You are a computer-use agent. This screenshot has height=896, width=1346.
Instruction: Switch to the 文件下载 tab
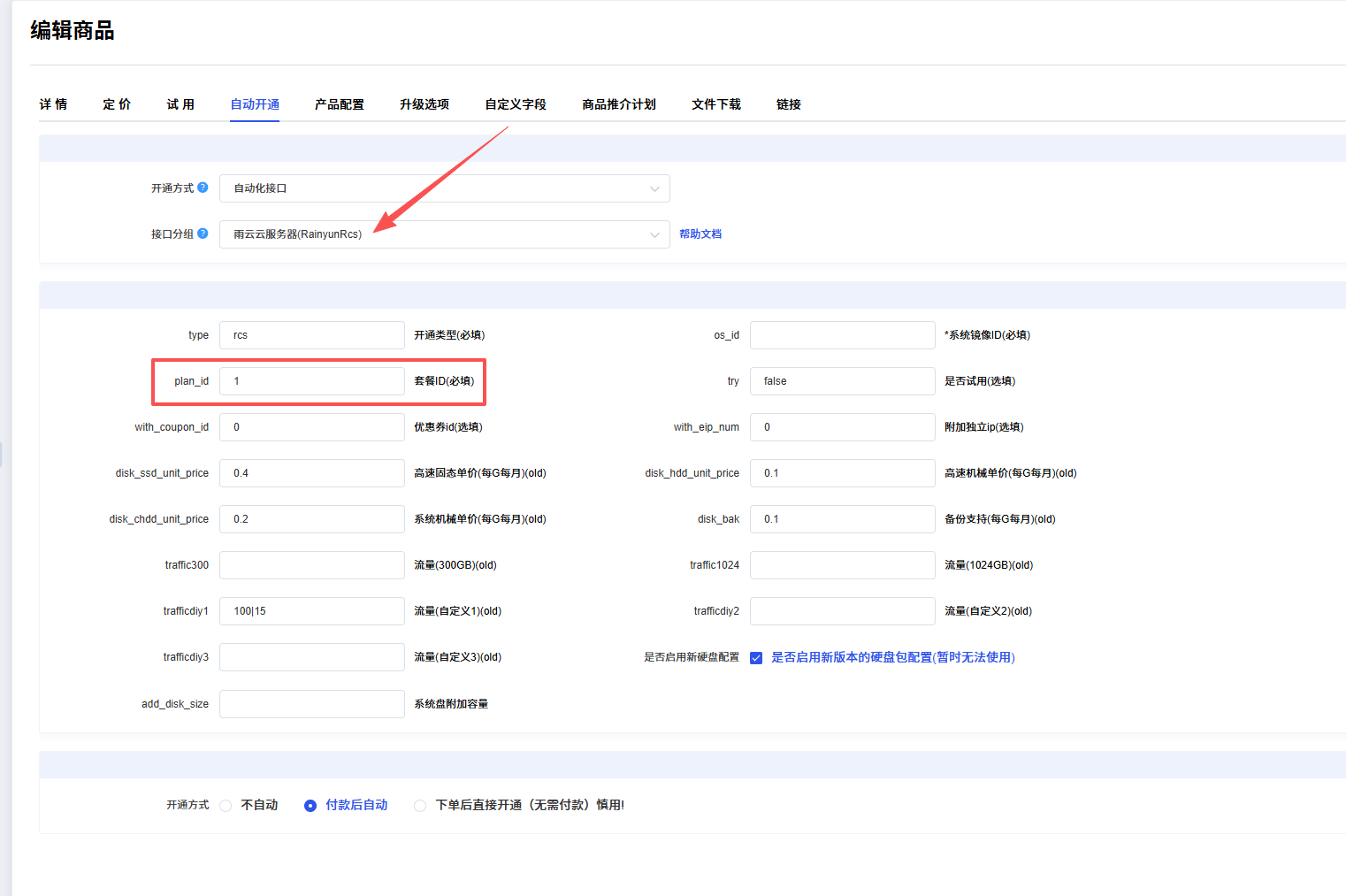point(716,104)
